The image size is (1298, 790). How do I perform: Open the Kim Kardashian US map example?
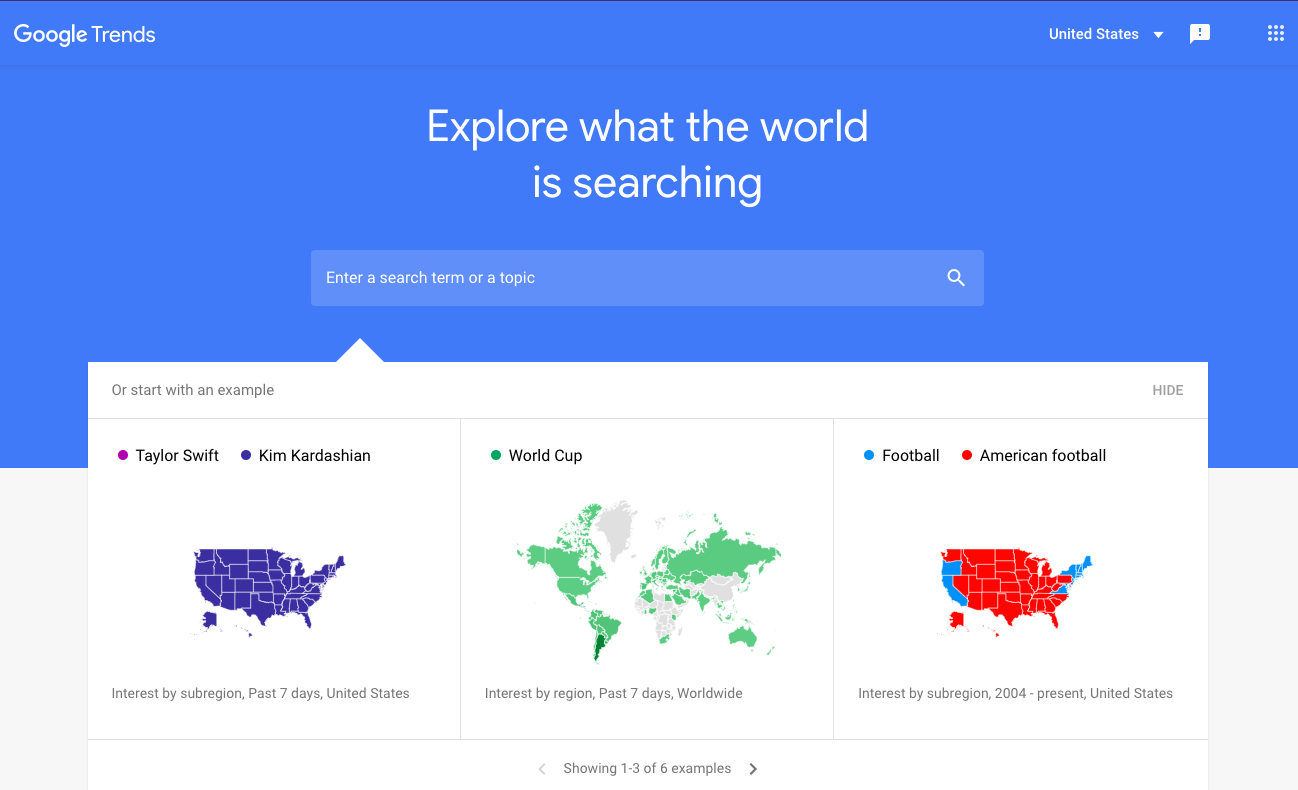(269, 590)
